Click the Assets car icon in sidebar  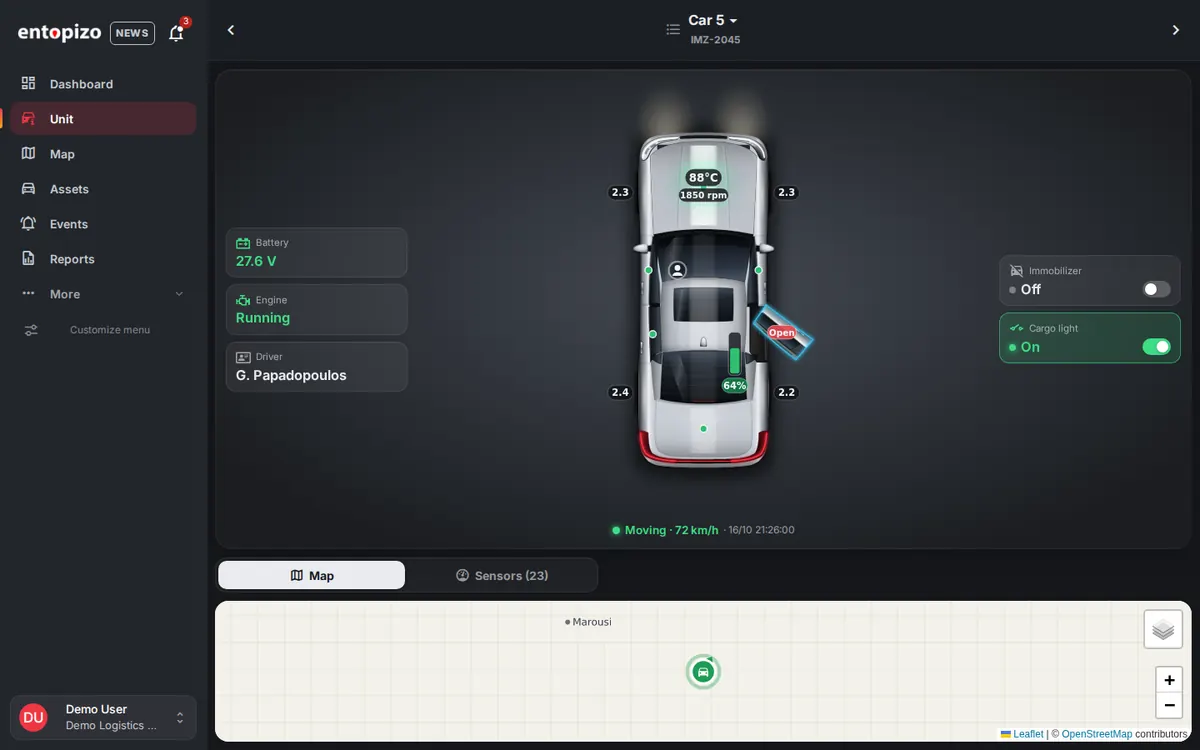click(28, 189)
